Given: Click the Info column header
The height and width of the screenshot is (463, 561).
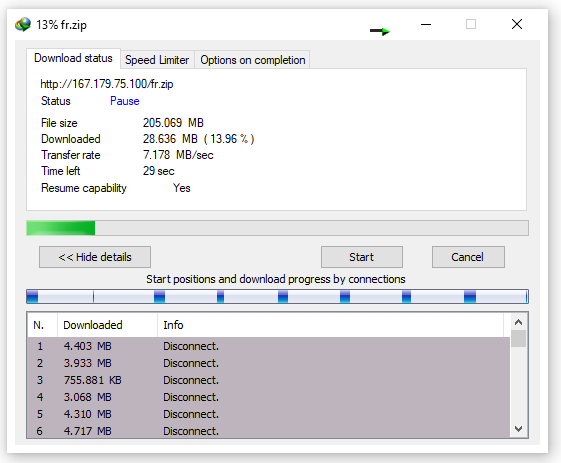Looking at the screenshot, I should [330, 325].
